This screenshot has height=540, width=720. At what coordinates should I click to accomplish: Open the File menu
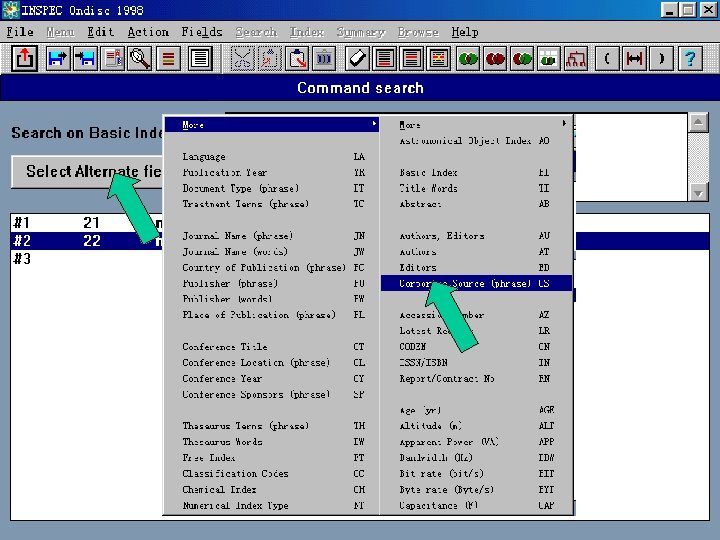coord(20,32)
